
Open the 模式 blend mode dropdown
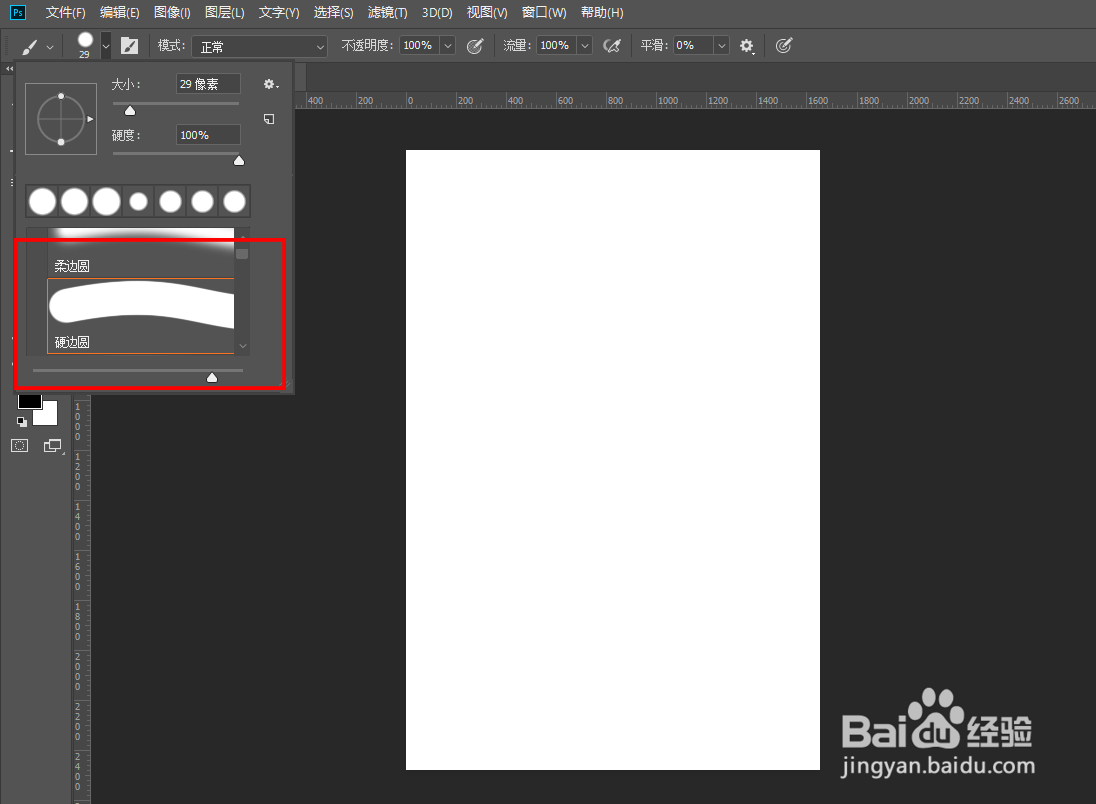coord(259,46)
